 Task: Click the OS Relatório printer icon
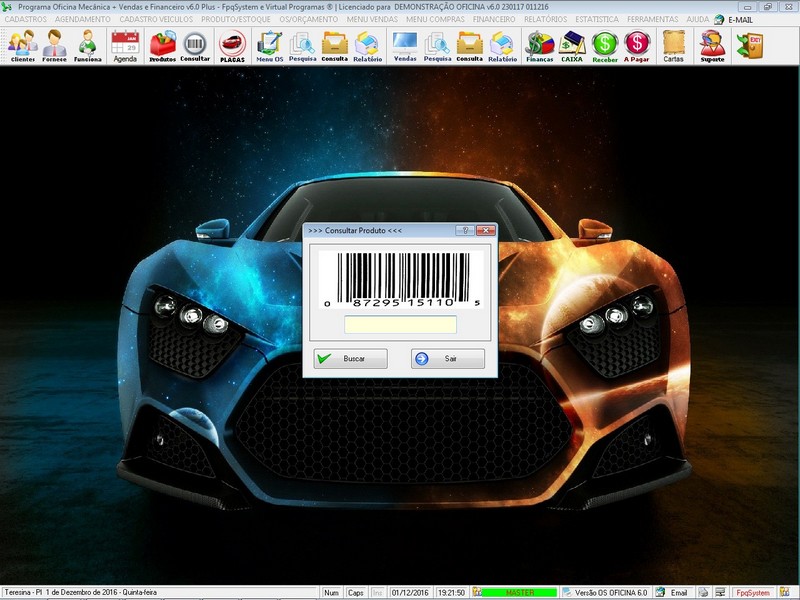coord(367,46)
